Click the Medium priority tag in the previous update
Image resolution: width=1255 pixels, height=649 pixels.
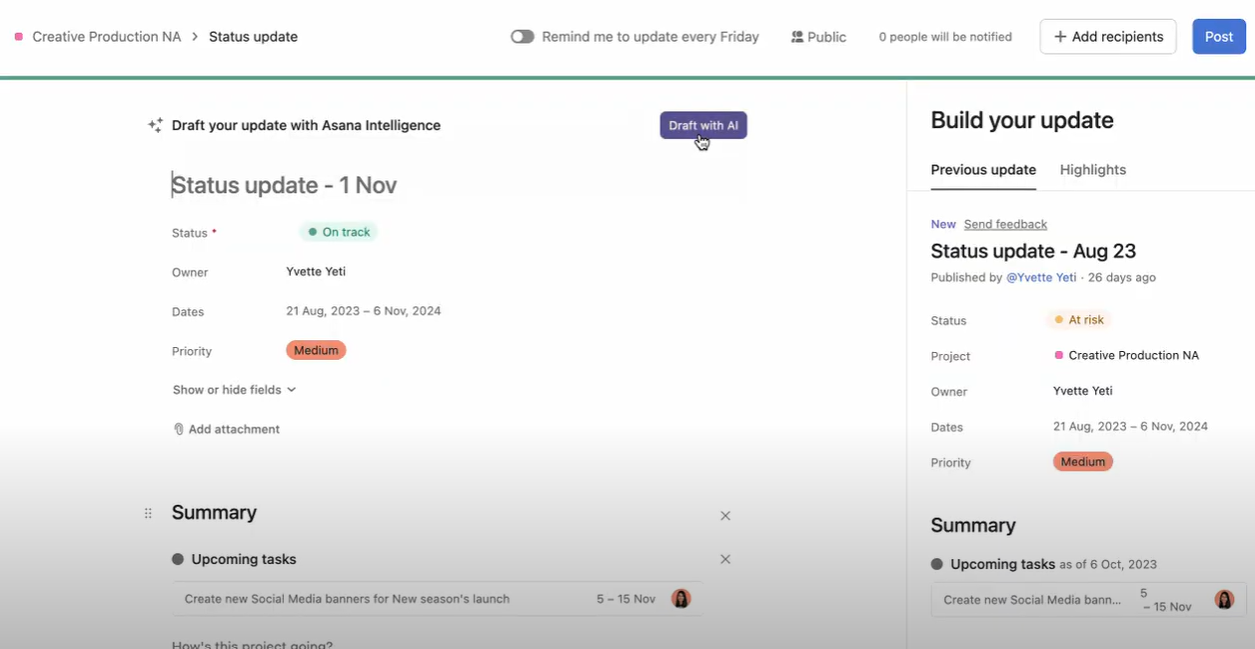[x=1083, y=462]
